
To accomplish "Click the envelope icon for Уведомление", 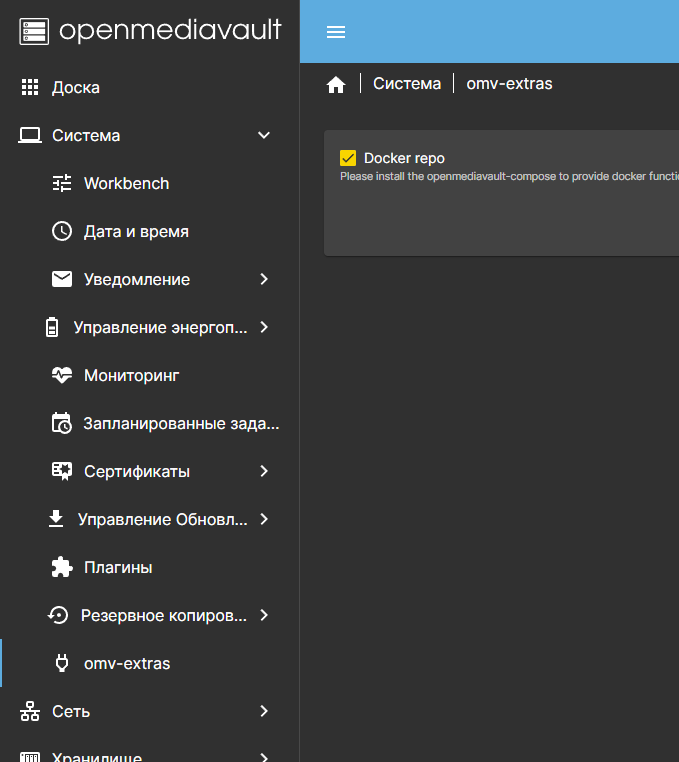I will point(62,279).
